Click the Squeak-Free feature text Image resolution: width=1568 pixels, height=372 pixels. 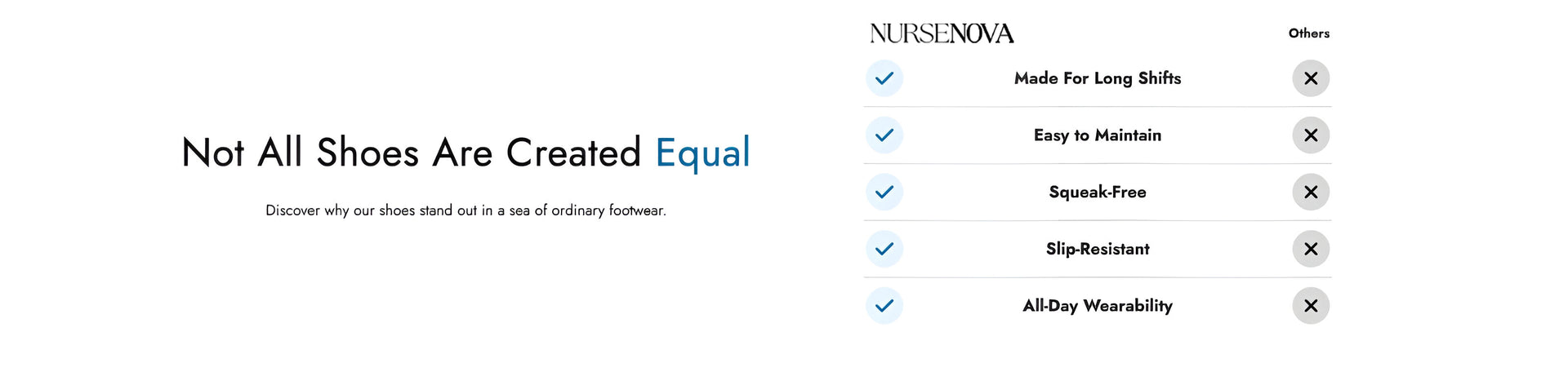(1097, 193)
